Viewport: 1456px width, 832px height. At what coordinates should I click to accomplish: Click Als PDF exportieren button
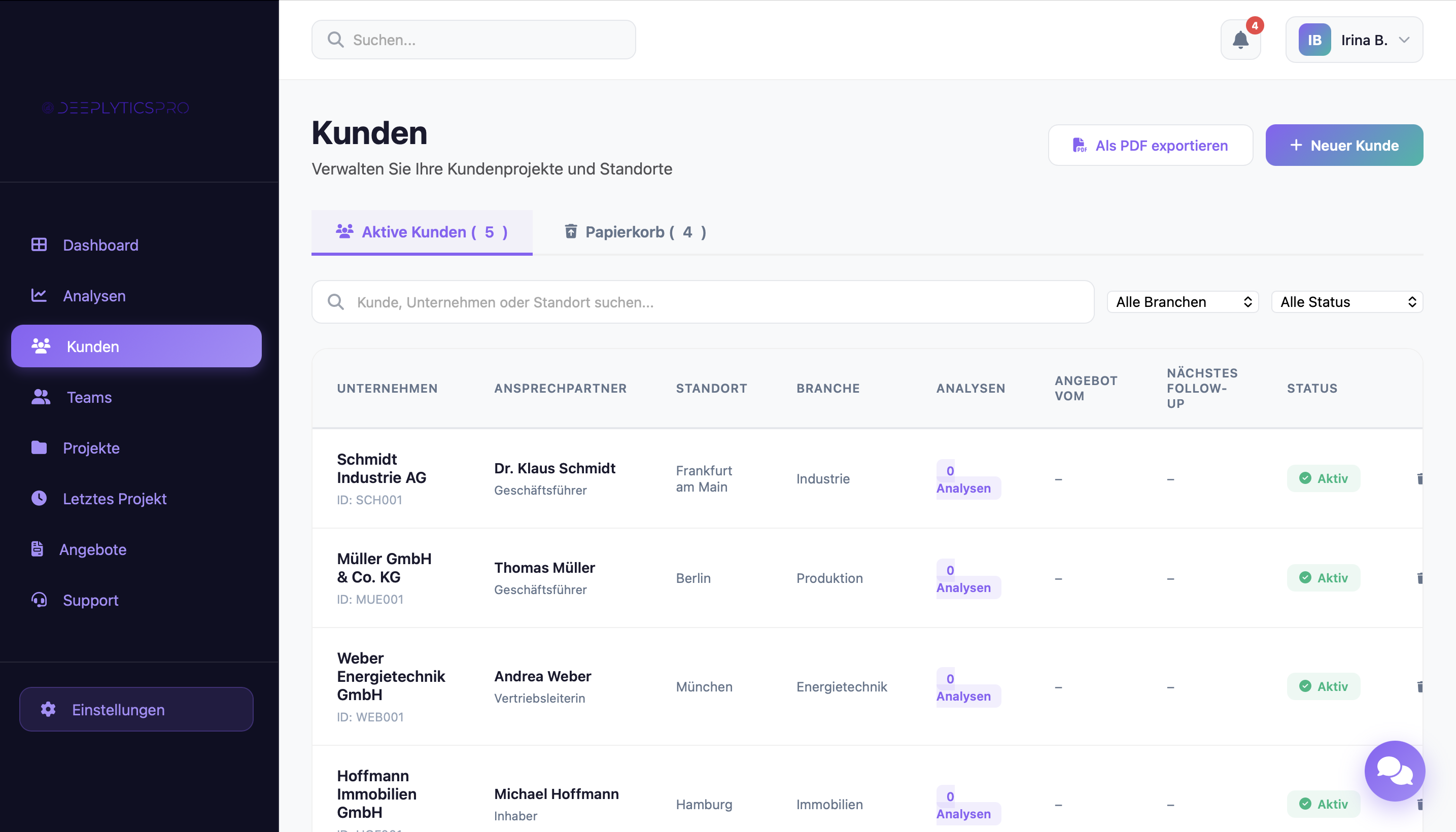[x=1150, y=145]
